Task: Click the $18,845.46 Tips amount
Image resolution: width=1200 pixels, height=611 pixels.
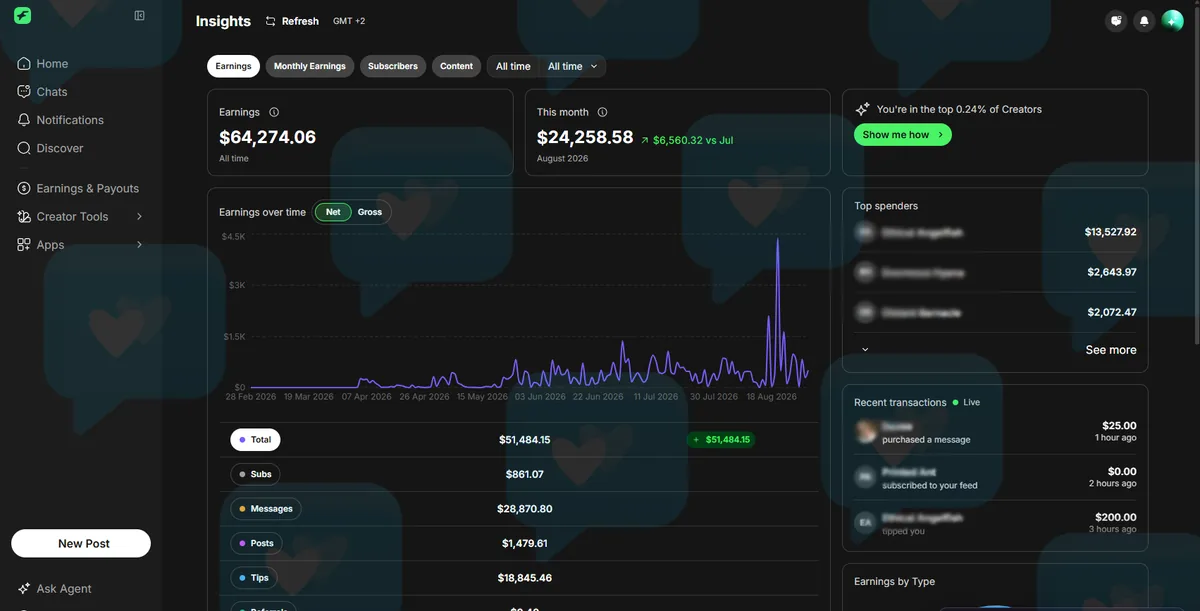Action: point(525,578)
